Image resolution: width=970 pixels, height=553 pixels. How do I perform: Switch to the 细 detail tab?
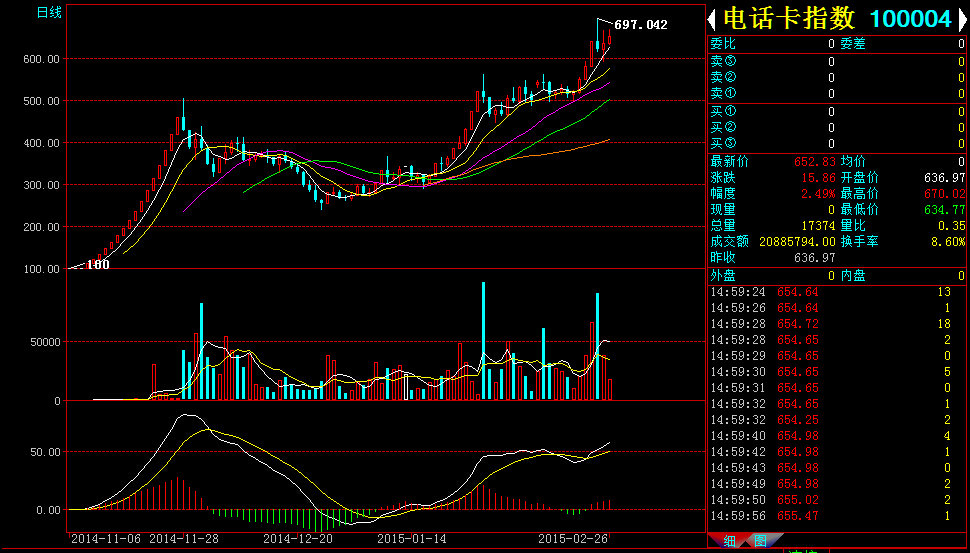click(729, 541)
